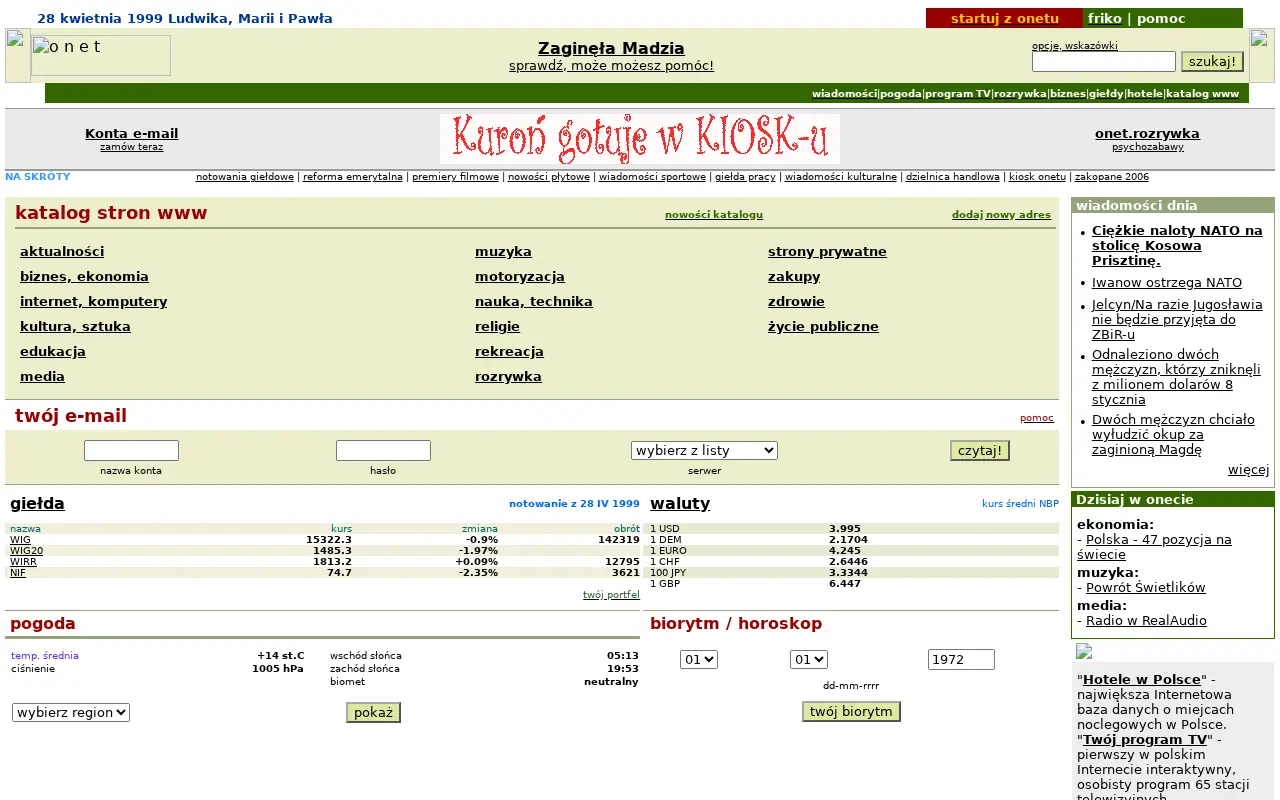
Task: Click the Kuroń gotuje w KIOSK-u banner
Action: 640,138
